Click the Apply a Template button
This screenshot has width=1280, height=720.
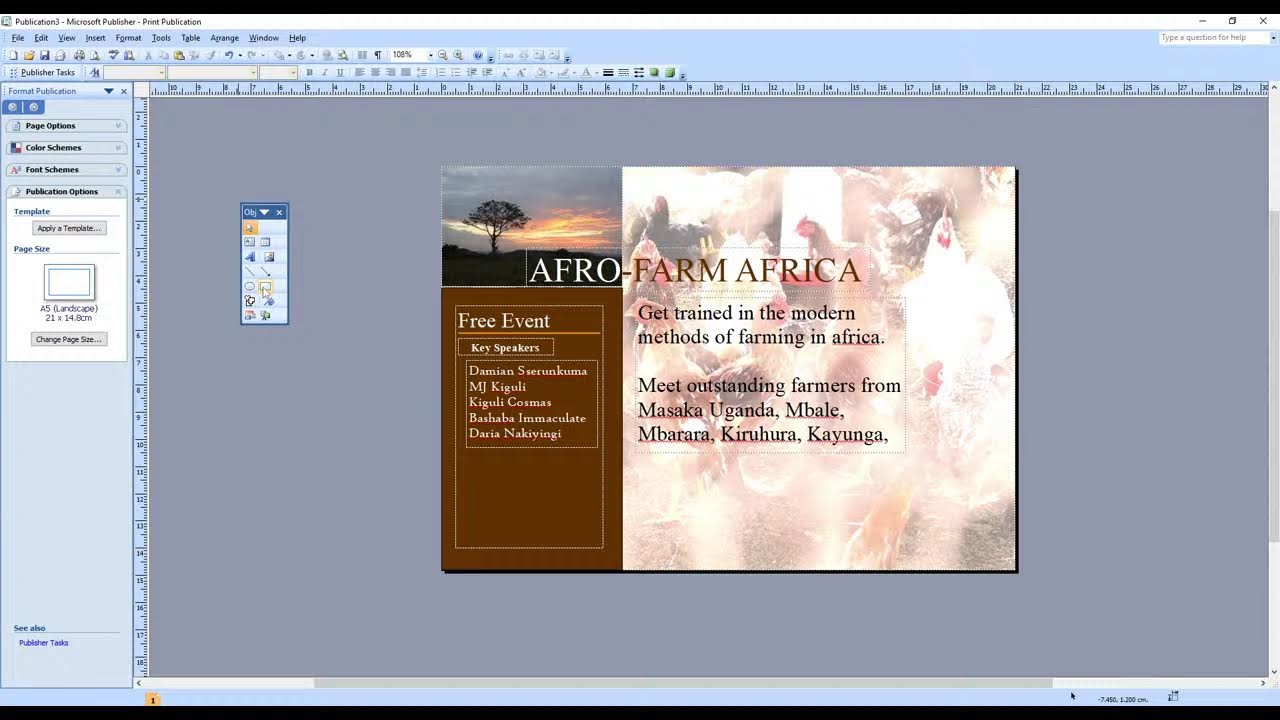tap(68, 228)
